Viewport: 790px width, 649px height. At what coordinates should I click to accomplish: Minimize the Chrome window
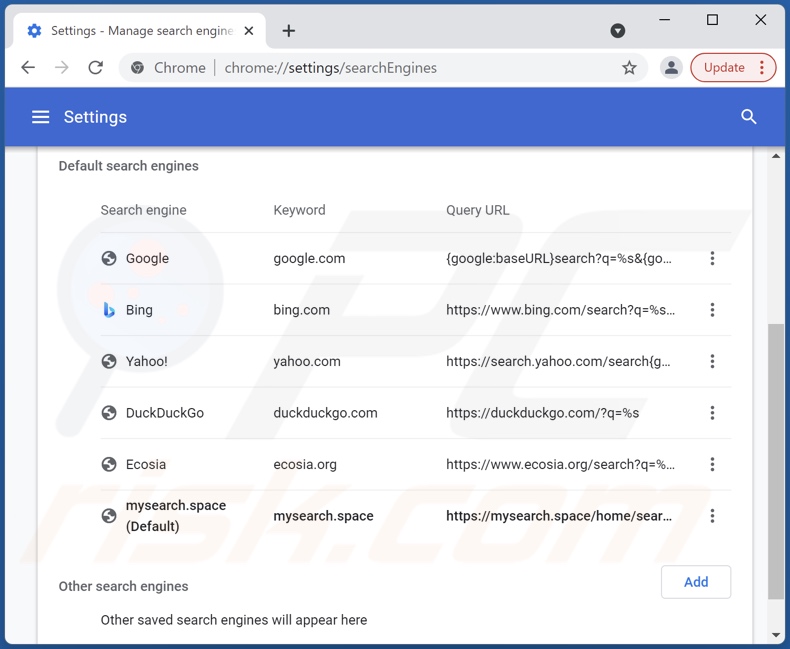tap(665, 20)
